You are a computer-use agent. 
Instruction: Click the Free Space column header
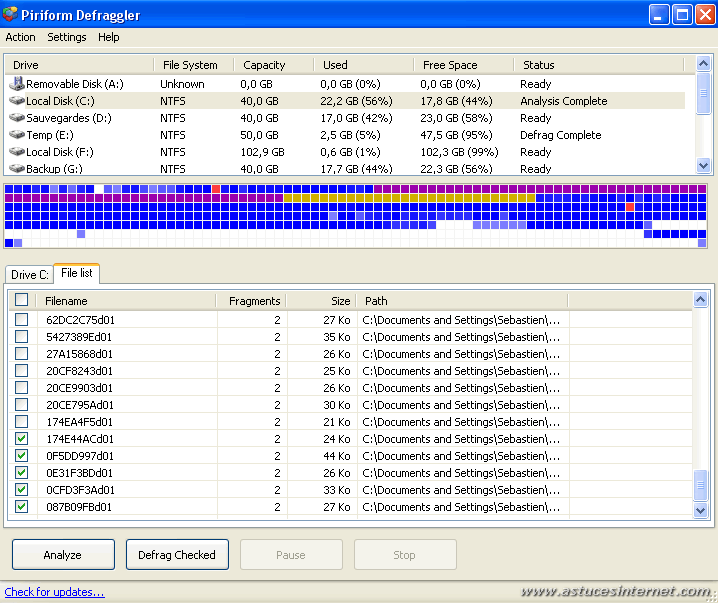(x=463, y=65)
